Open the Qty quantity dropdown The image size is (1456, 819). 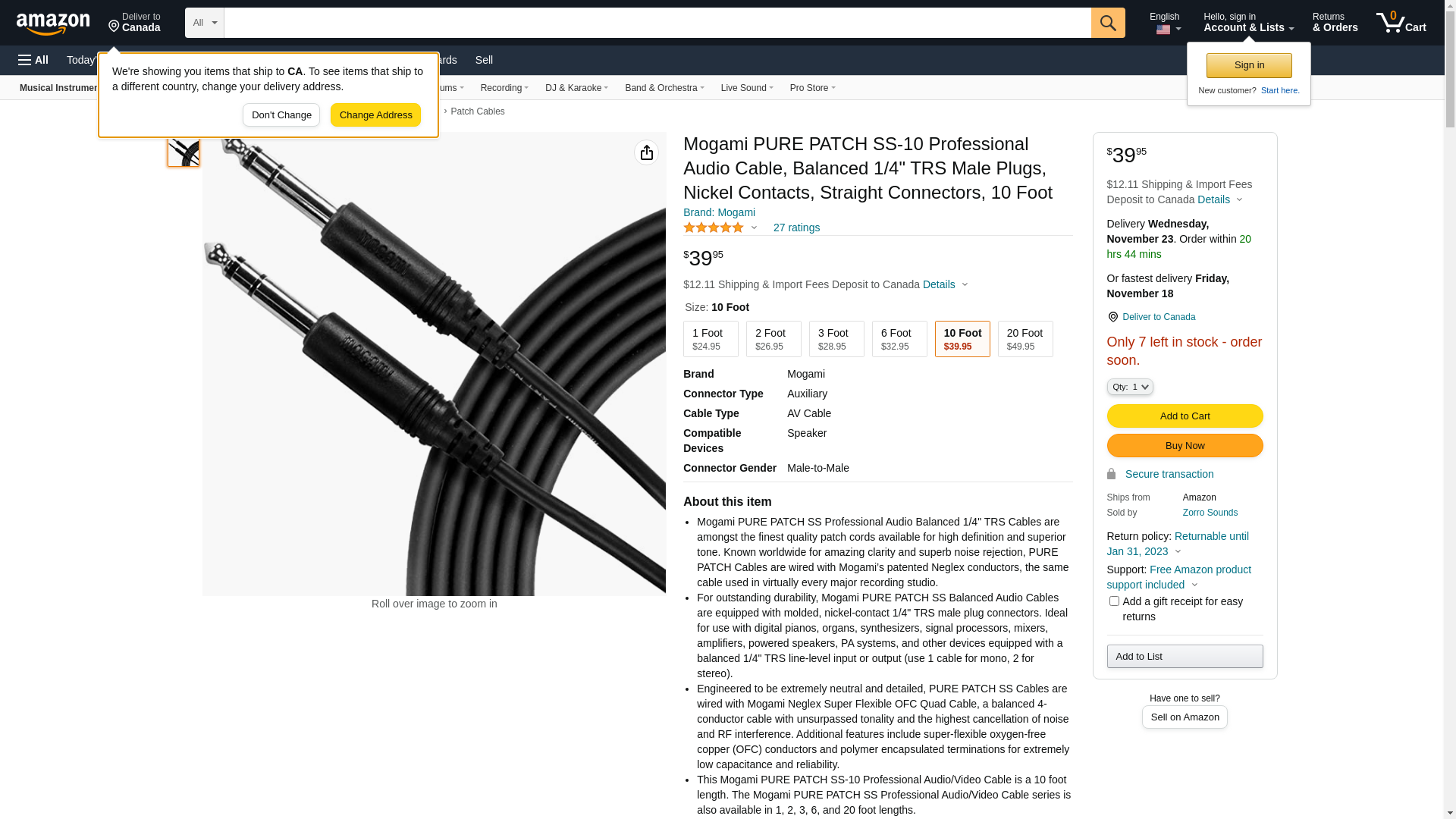point(1129,387)
